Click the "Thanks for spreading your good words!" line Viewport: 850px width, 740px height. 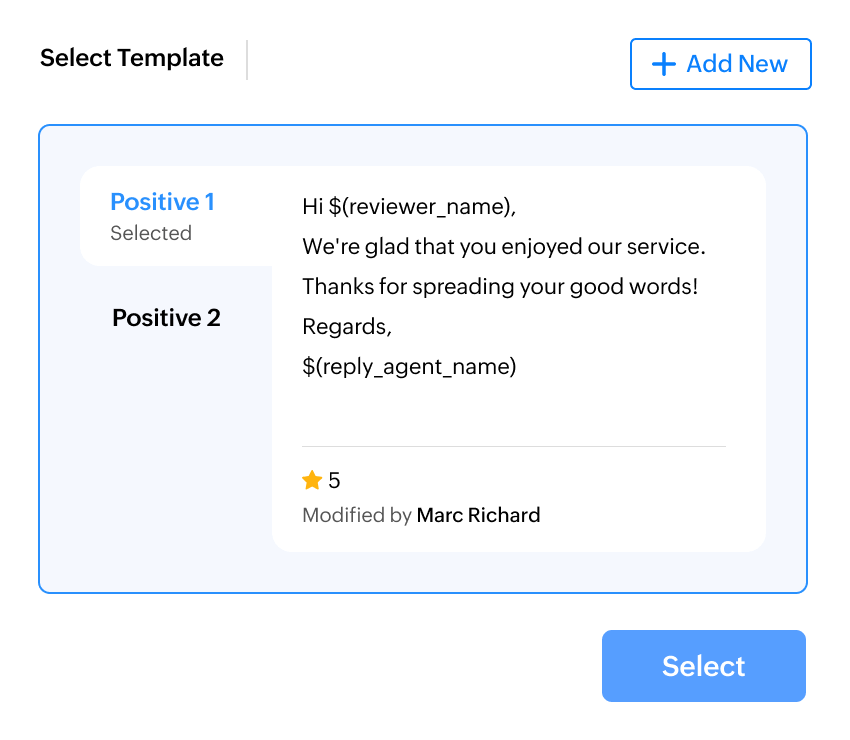(x=500, y=286)
